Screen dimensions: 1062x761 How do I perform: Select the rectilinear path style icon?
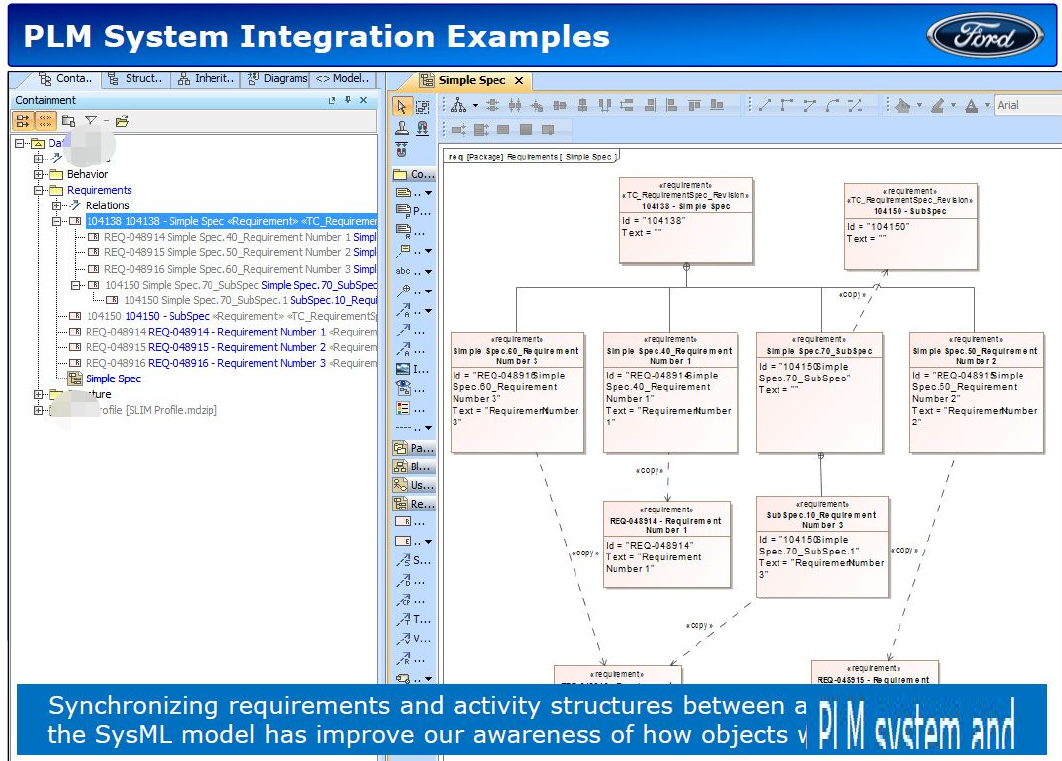tap(786, 105)
